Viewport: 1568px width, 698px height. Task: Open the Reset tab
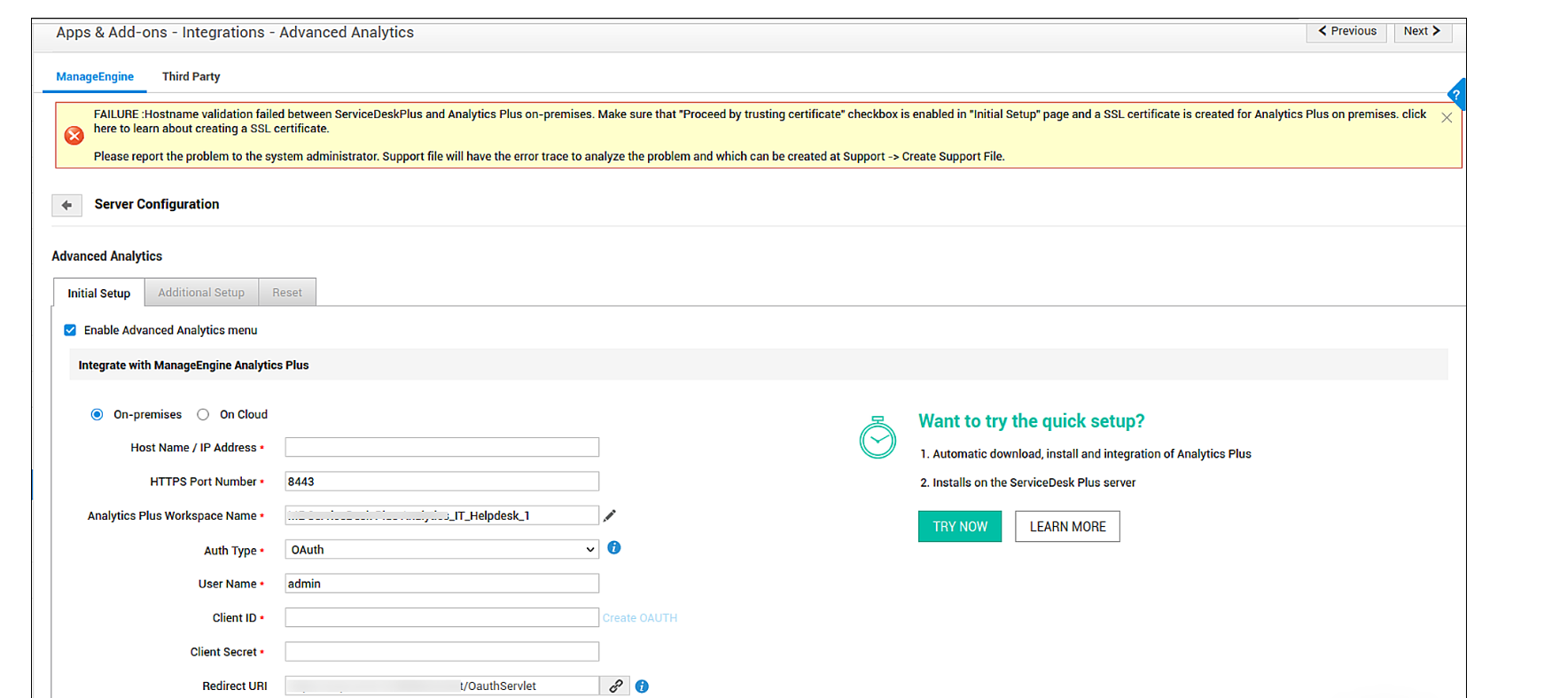tap(286, 293)
